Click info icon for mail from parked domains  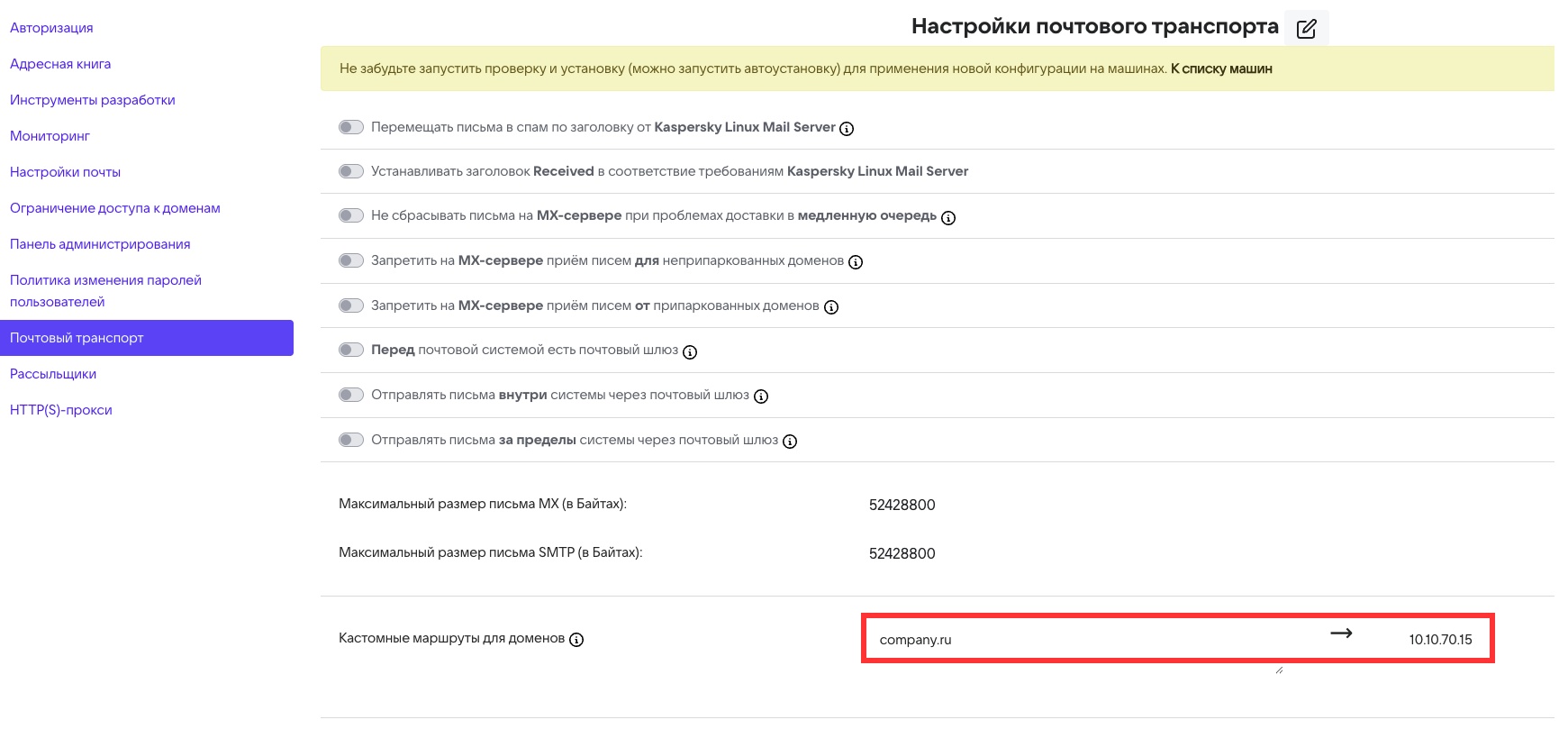pyautogui.click(x=831, y=307)
